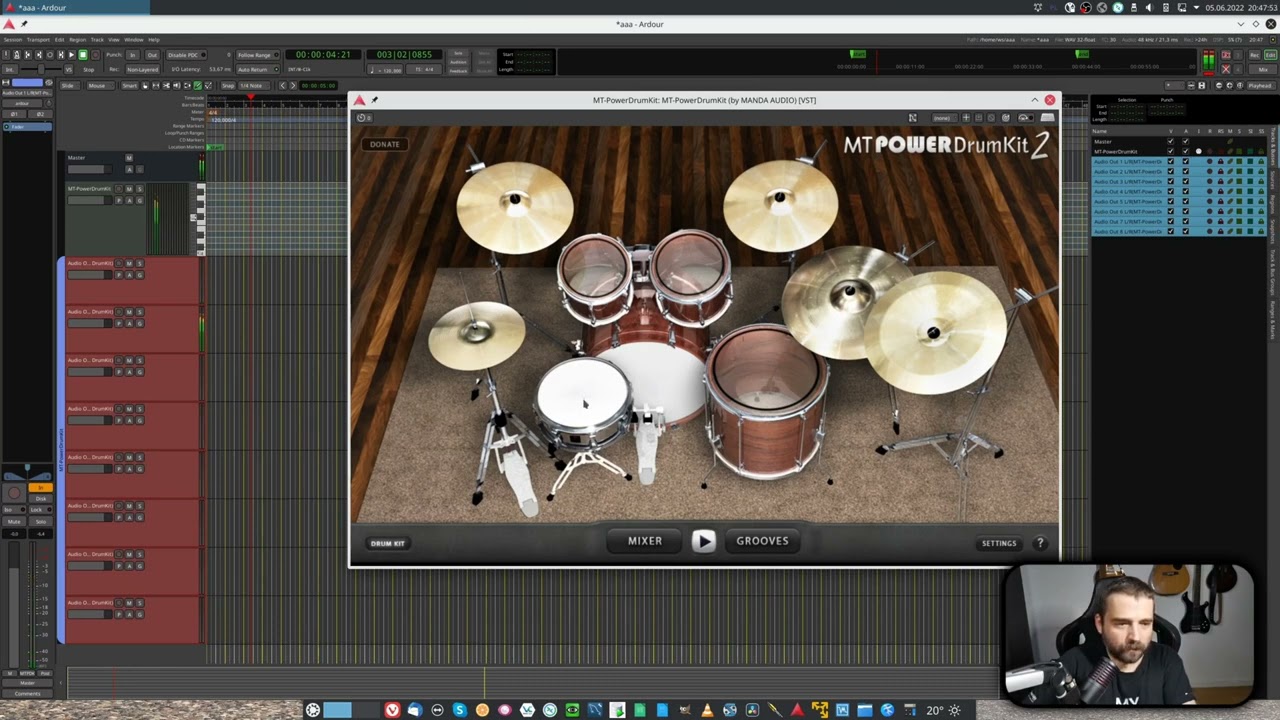
Task: Hit the snare drum in the kit
Action: pyautogui.click(x=584, y=400)
